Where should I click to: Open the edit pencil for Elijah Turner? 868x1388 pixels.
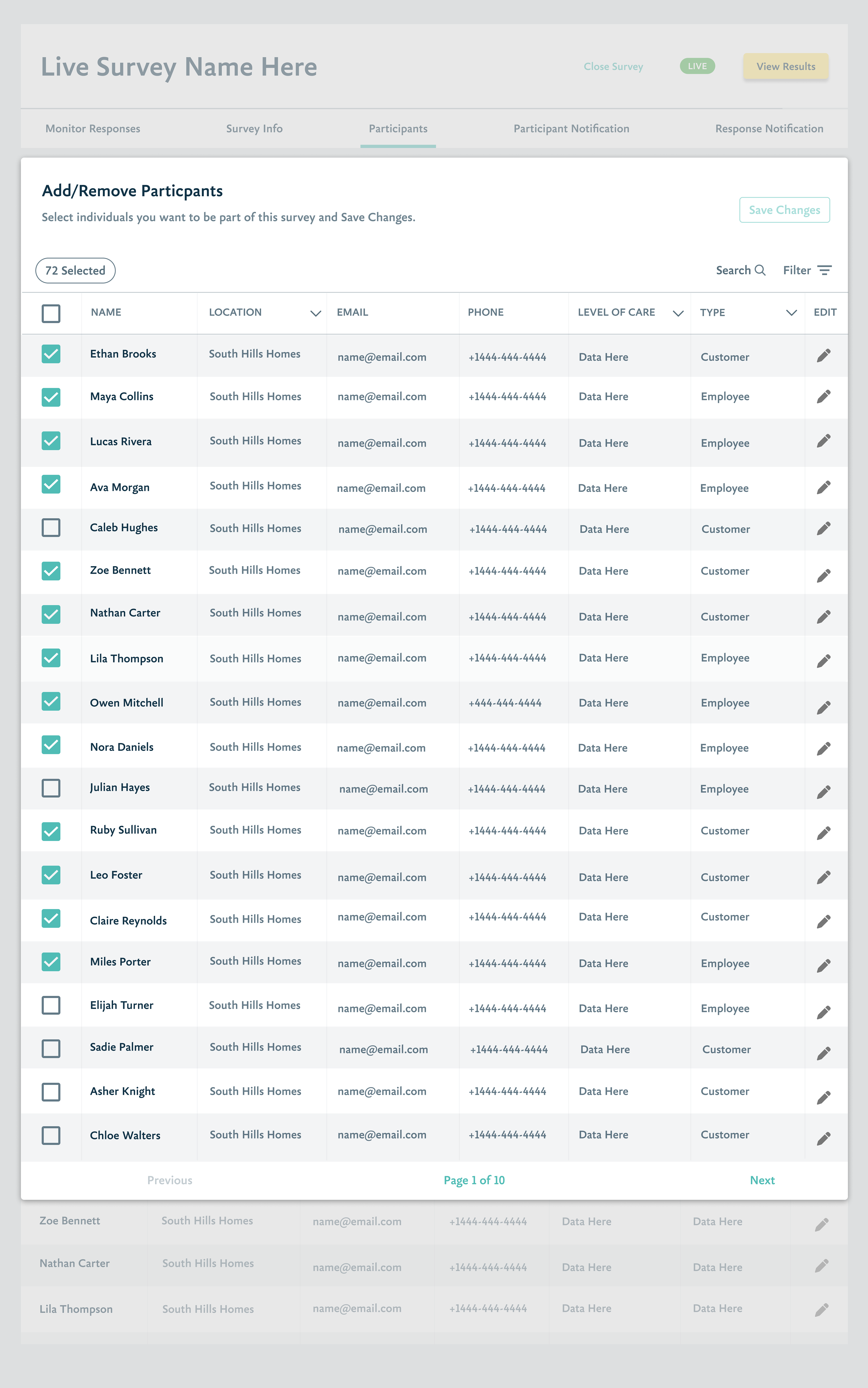[x=823, y=1012]
